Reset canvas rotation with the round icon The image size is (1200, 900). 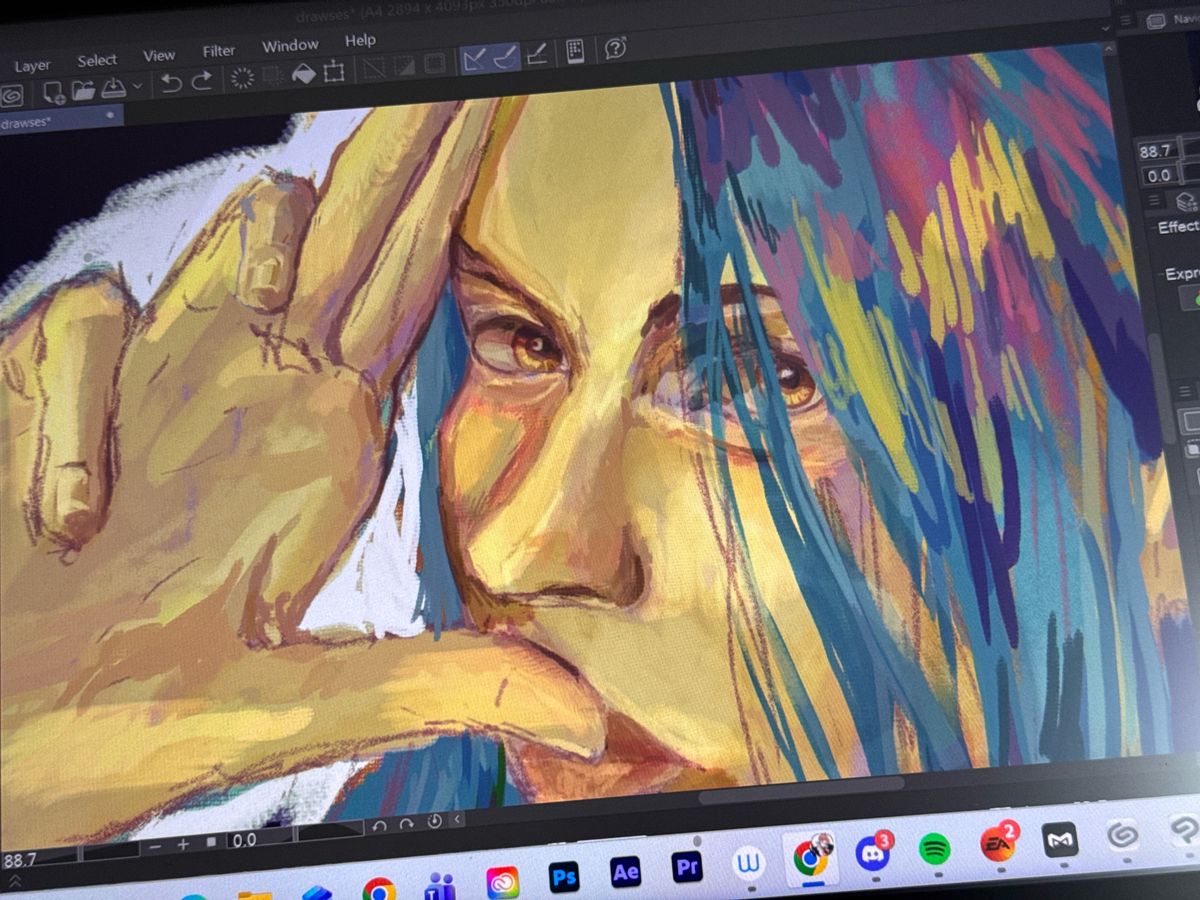(x=435, y=821)
